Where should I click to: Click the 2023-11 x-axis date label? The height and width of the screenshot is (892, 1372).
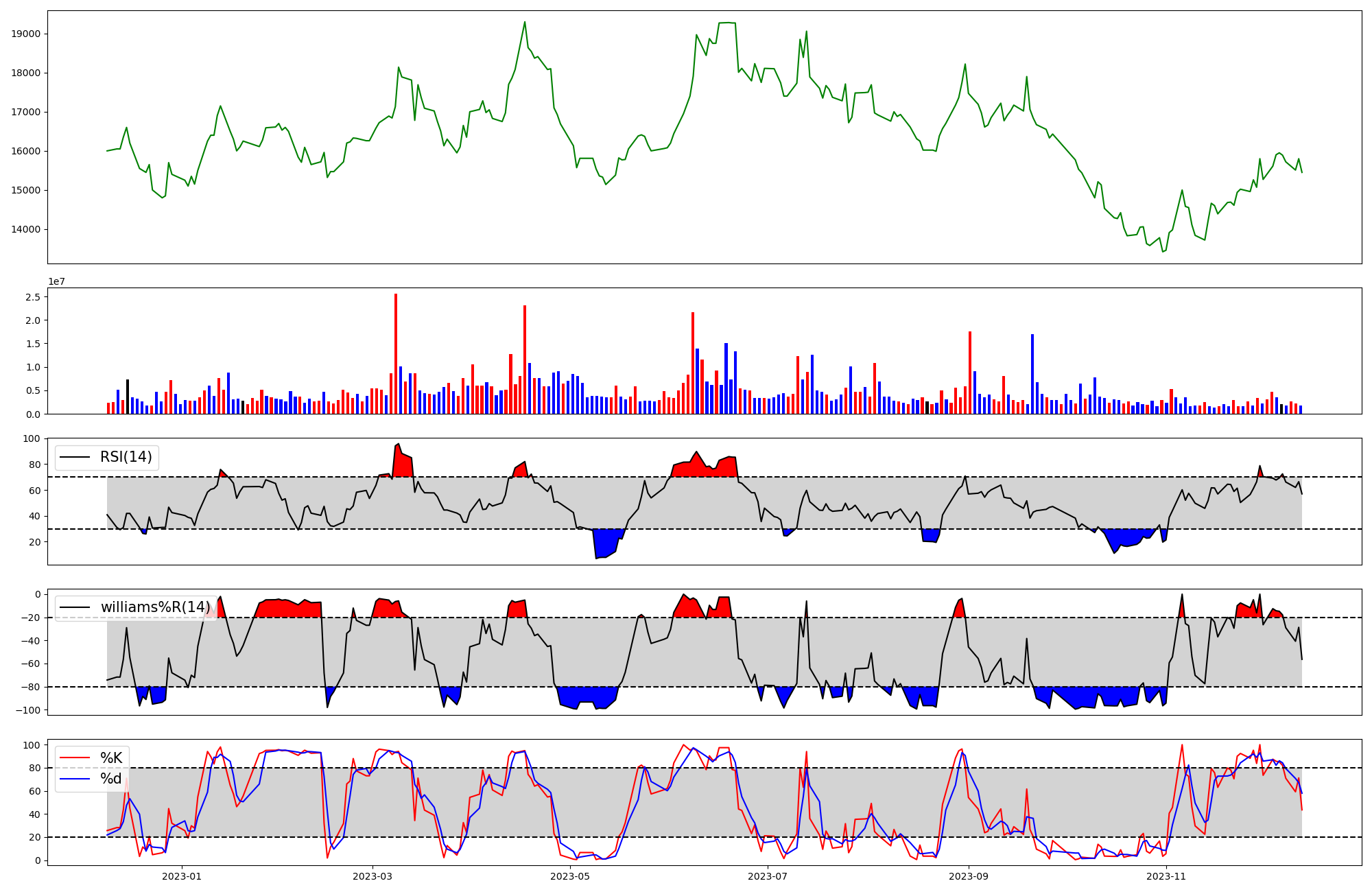[1166, 876]
